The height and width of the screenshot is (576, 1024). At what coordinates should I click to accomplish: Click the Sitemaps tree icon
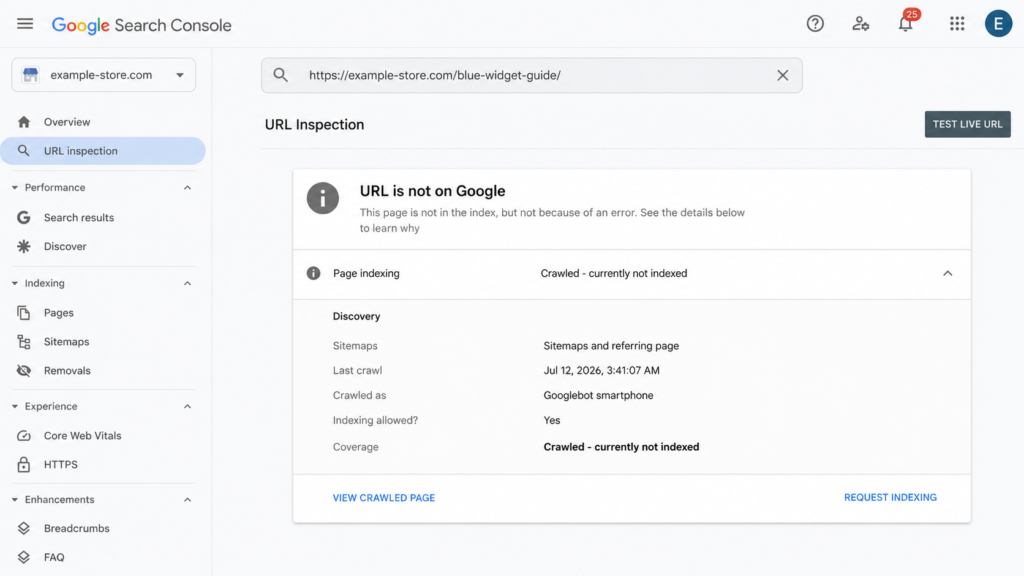coord(24,342)
